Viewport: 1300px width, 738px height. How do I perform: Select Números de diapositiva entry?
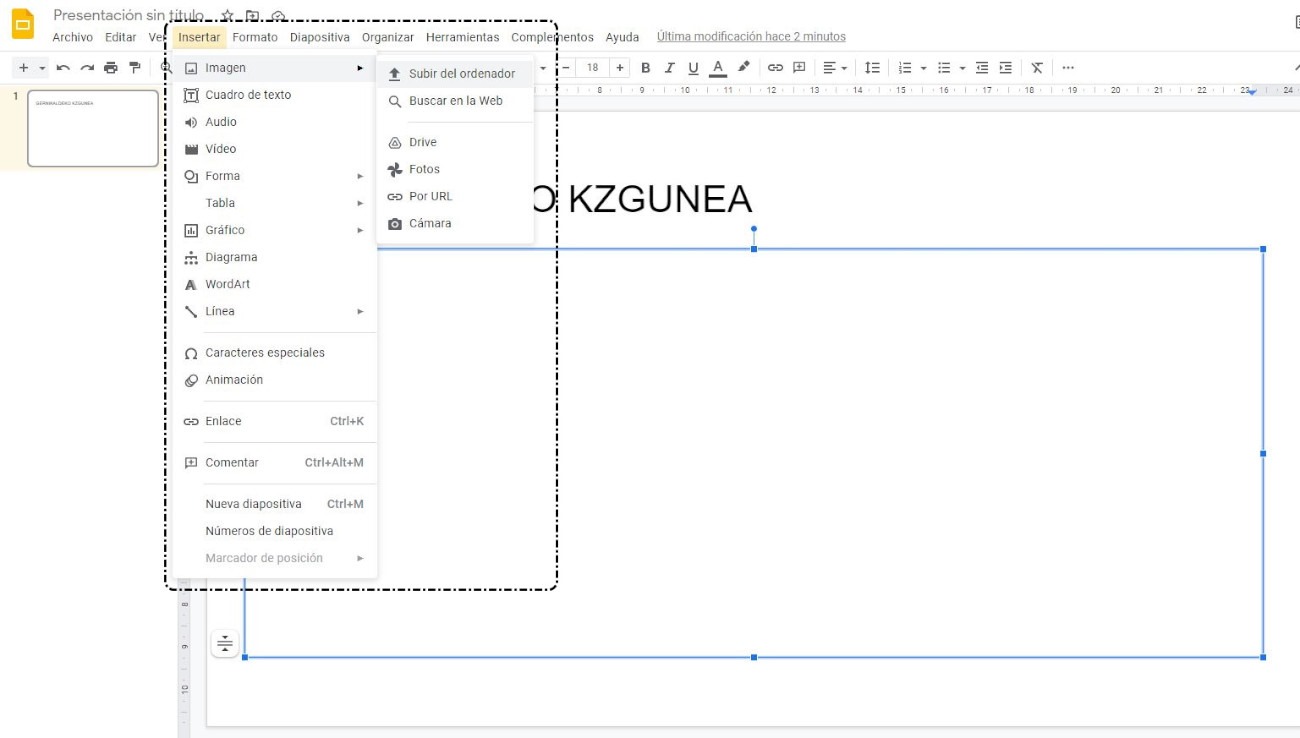tap(275, 531)
